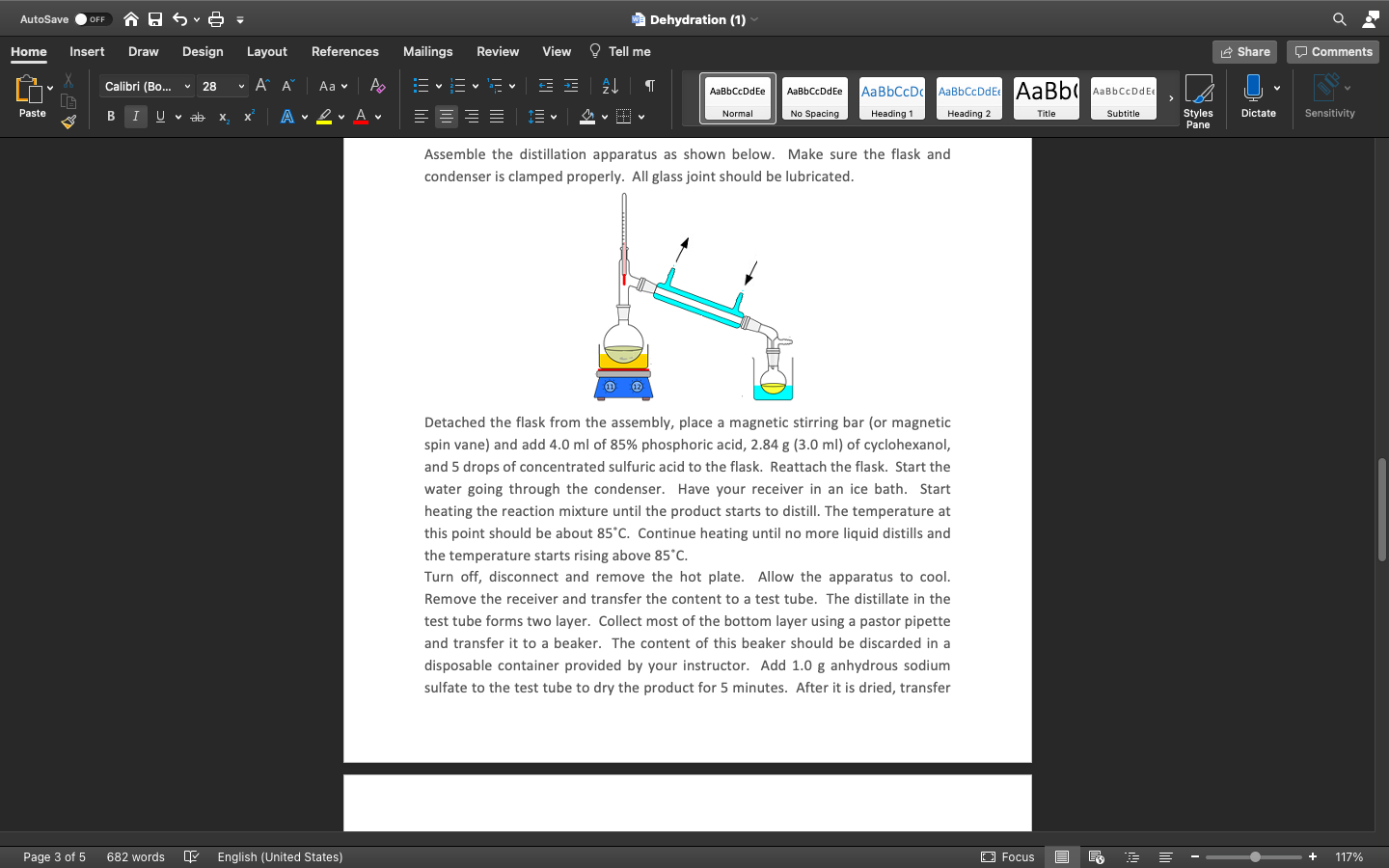Image resolution: width=1389 pixels, height=868 pixels.
Task: Expand the styles gallery arrow
Action: (x=1171, y=98)
